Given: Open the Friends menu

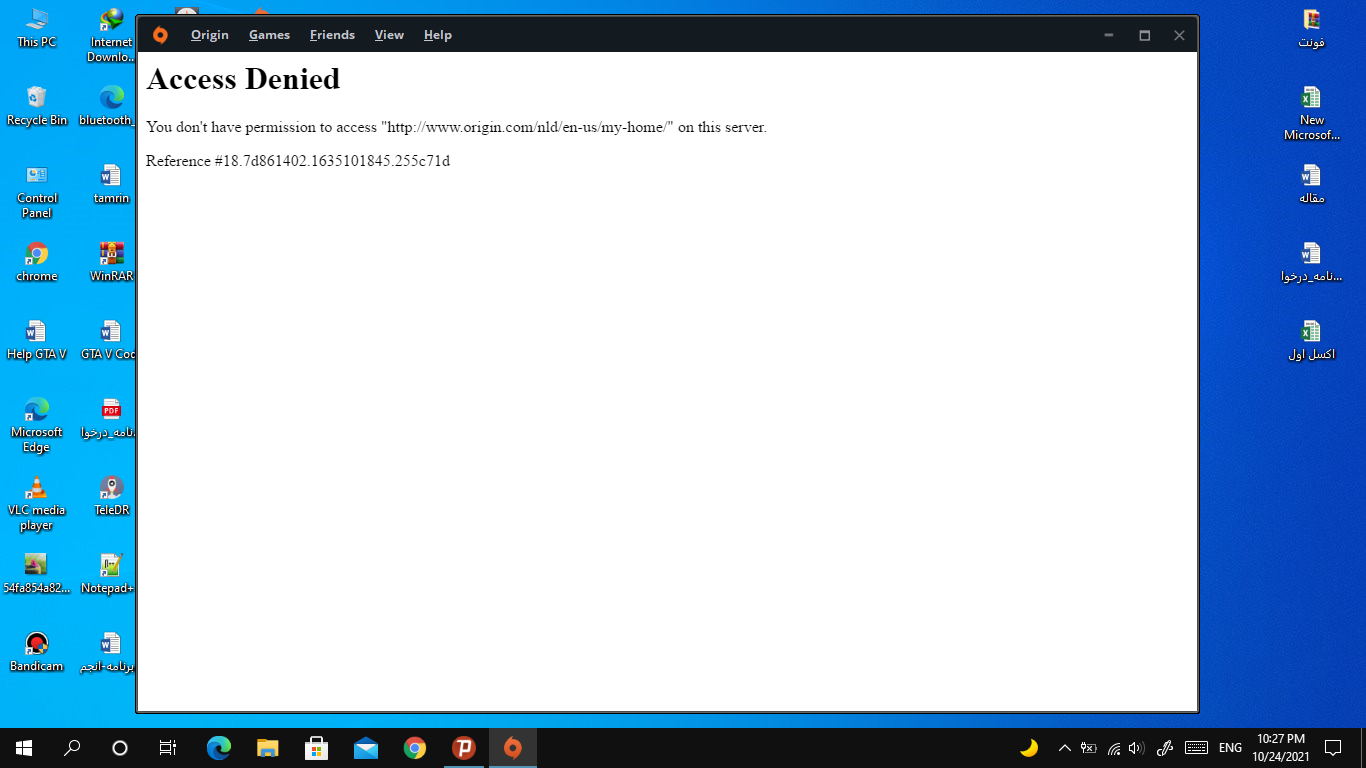Looking at the screenshot, I should point(332,35).
